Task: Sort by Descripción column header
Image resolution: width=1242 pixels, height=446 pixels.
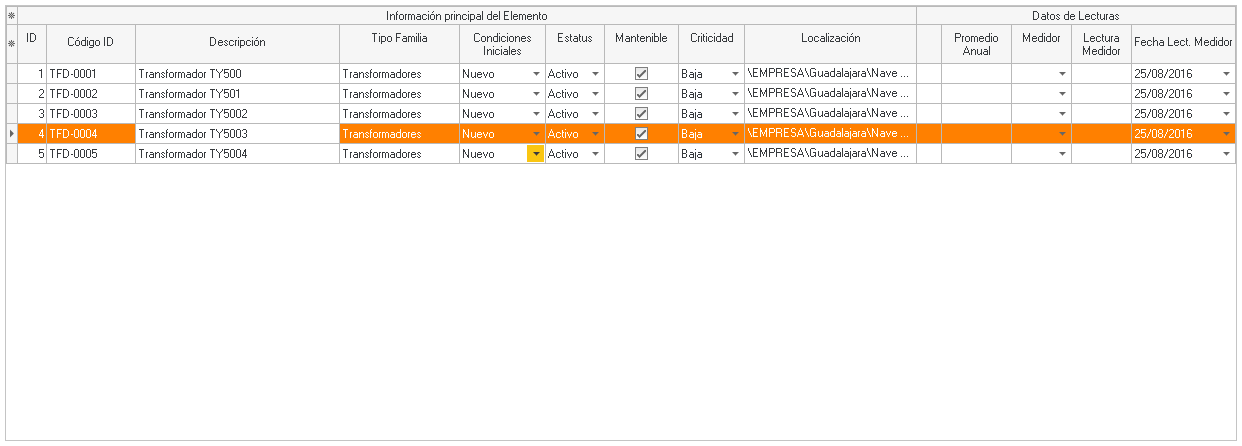Action: (237, 43)
